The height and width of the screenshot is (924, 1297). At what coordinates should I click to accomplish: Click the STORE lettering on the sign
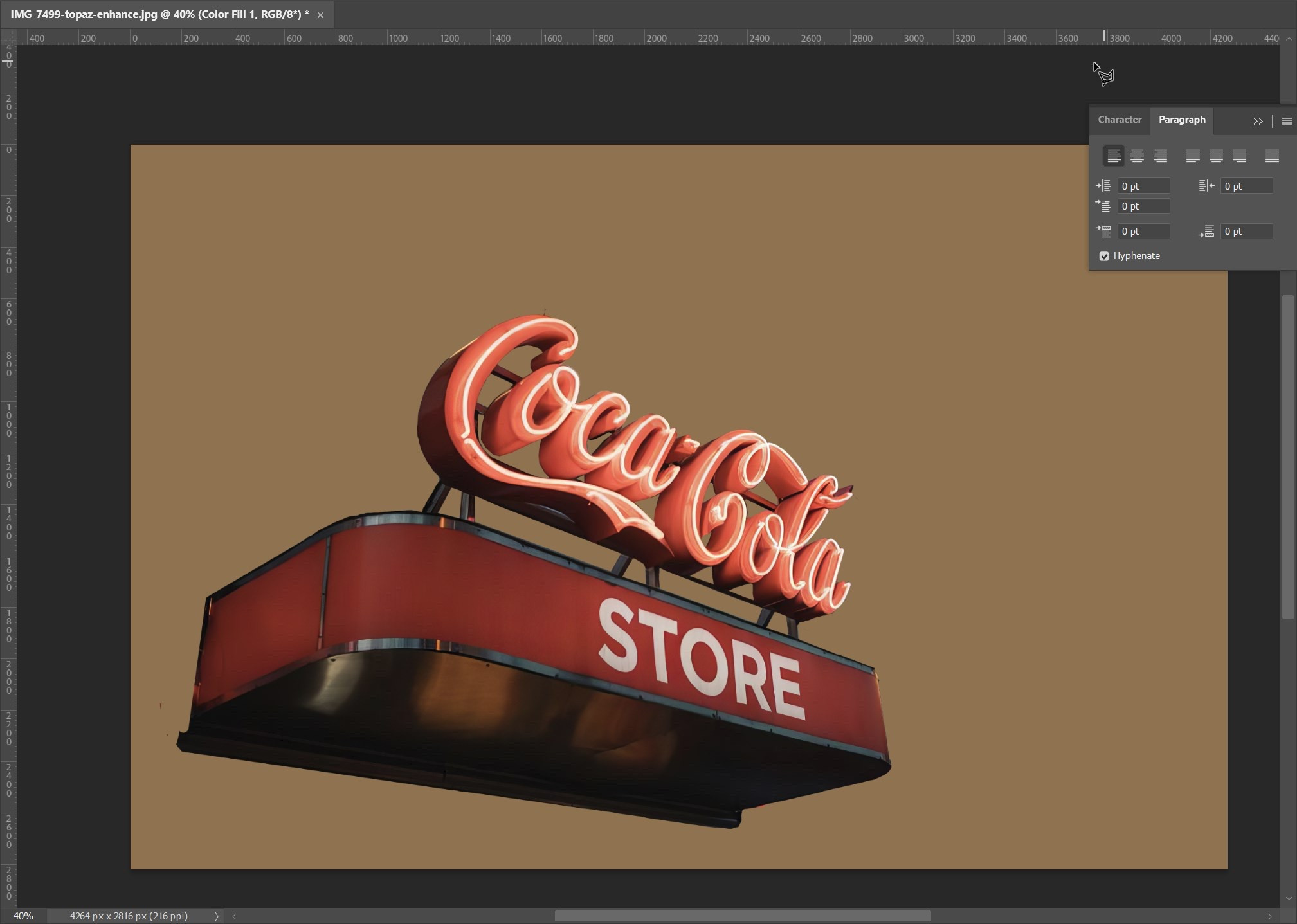click(x=701, y=659)
